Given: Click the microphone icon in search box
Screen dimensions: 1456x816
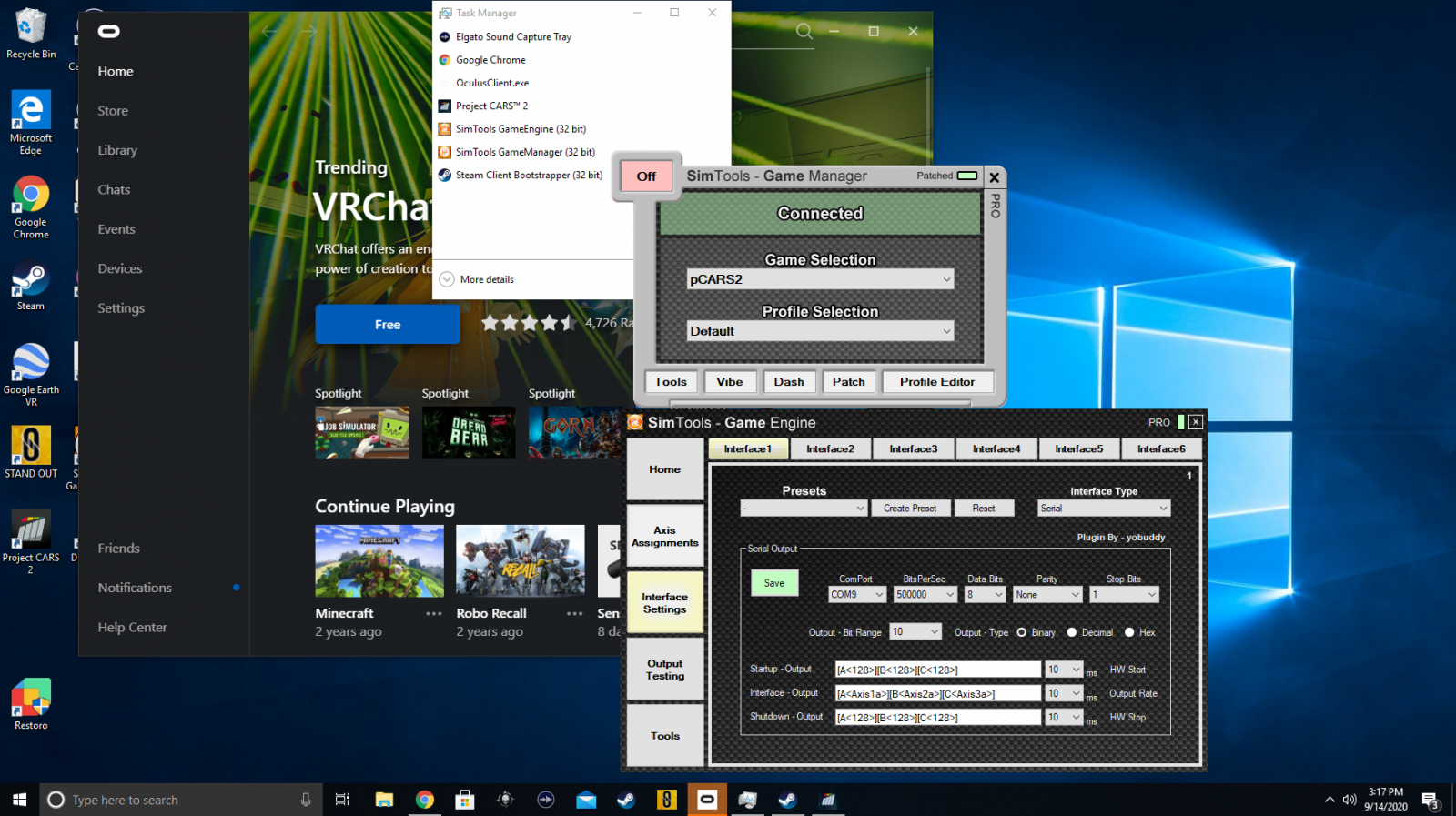Looking at the screenshot, I should pos(306,800).
